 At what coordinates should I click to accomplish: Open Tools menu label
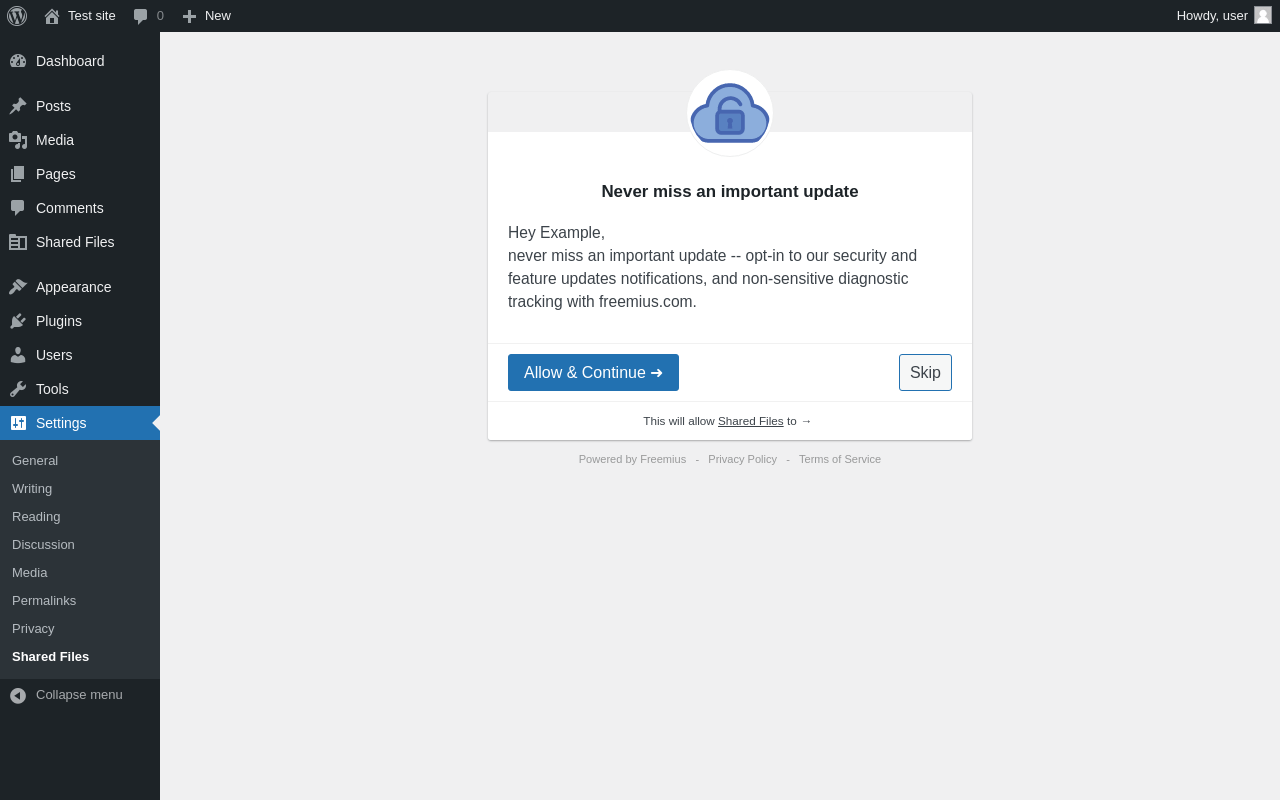[x=52, y=389]
